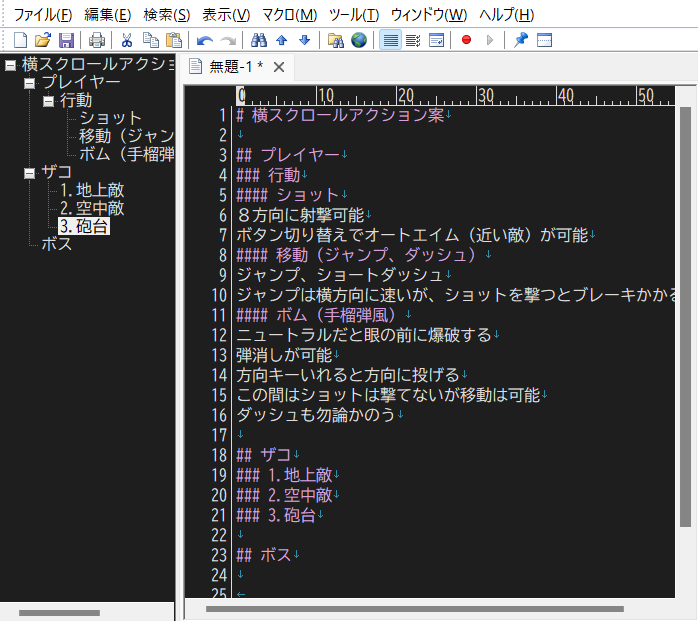Collapse the プレイヤー tree node
Viewport: 698px width, 621px height.
29,83
